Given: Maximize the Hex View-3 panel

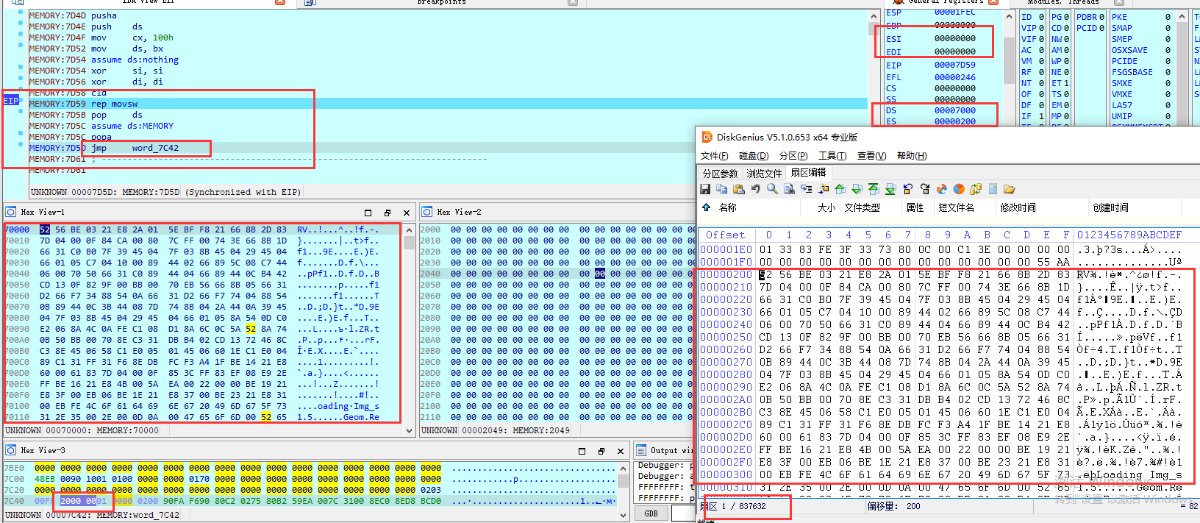Looking at the screenshot, I should [582, 451].
